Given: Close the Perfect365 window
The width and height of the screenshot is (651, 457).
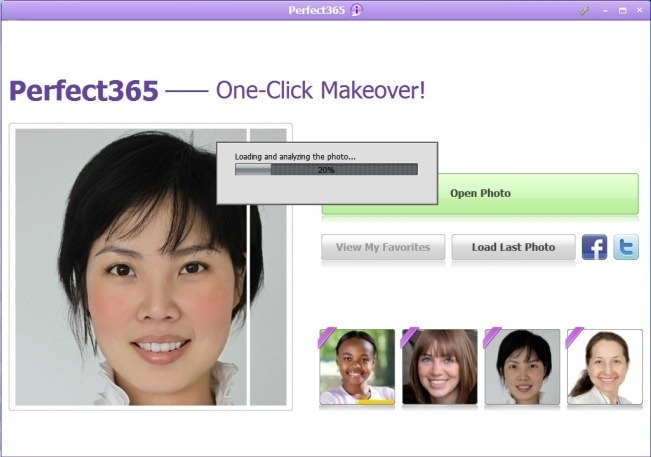Looking at the screenshot, I should coord(639,10).
